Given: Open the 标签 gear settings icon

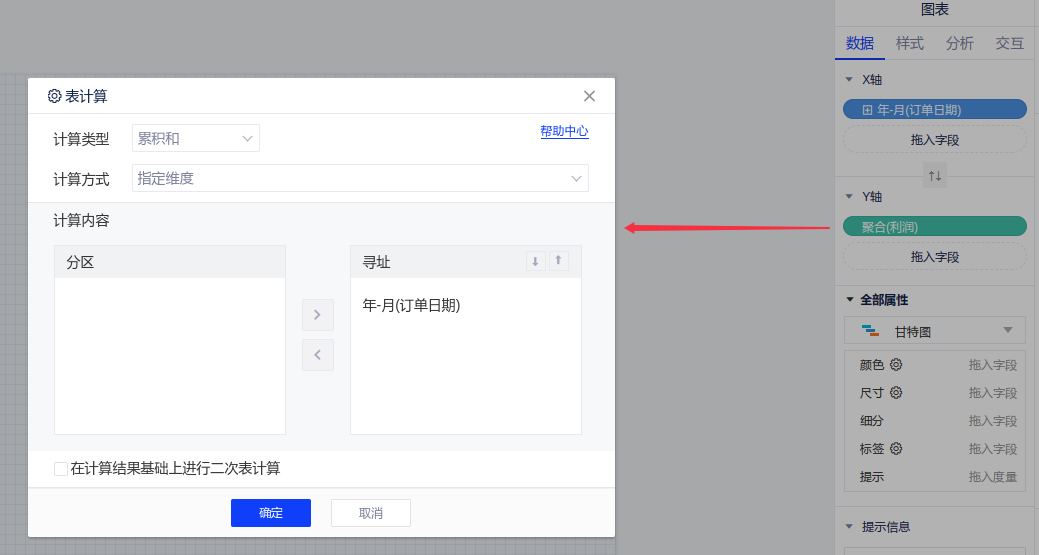Looking at the screenshot, I should pos(896,449).
